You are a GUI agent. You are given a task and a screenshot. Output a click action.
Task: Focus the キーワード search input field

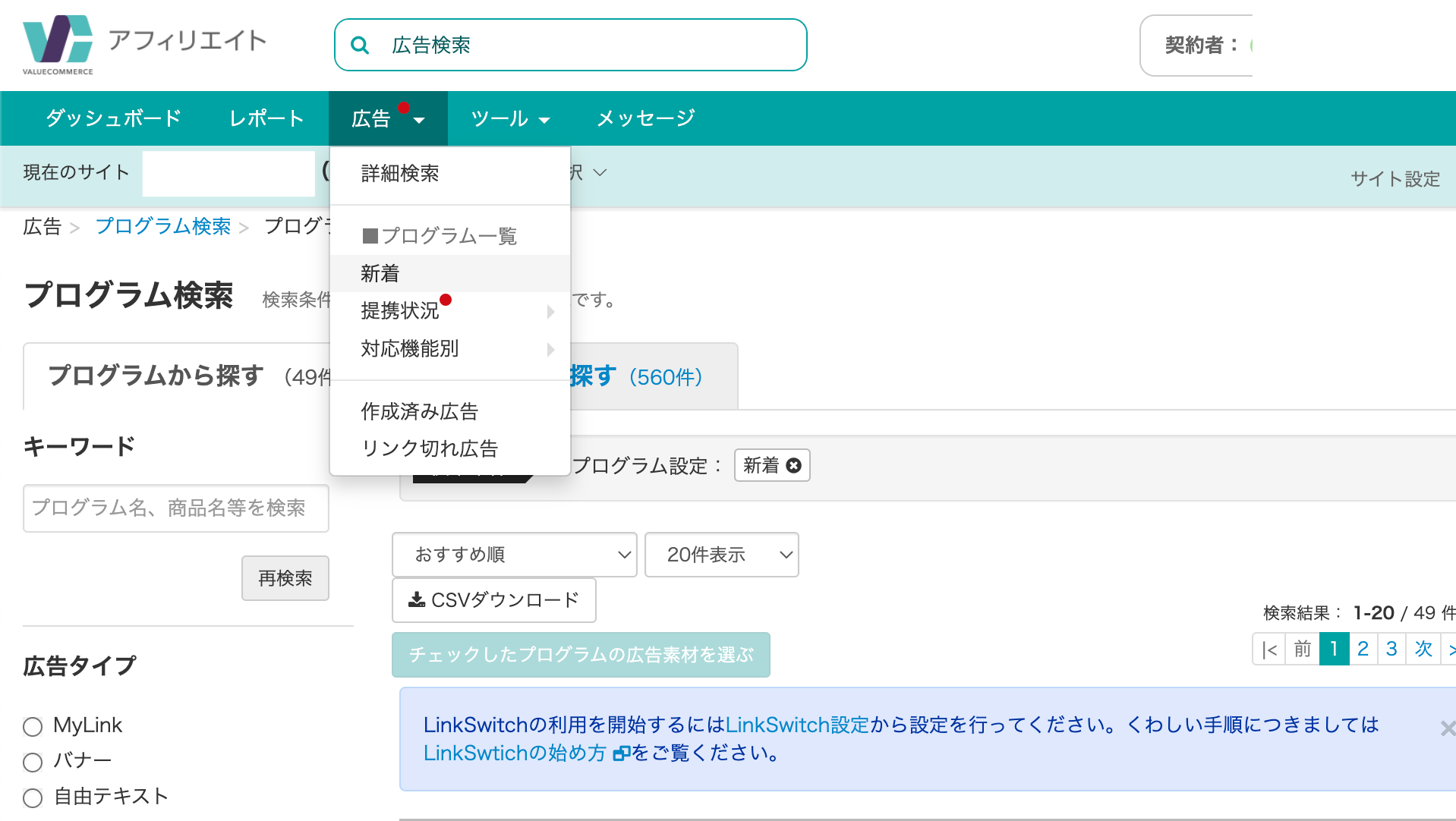pos(176,508)
